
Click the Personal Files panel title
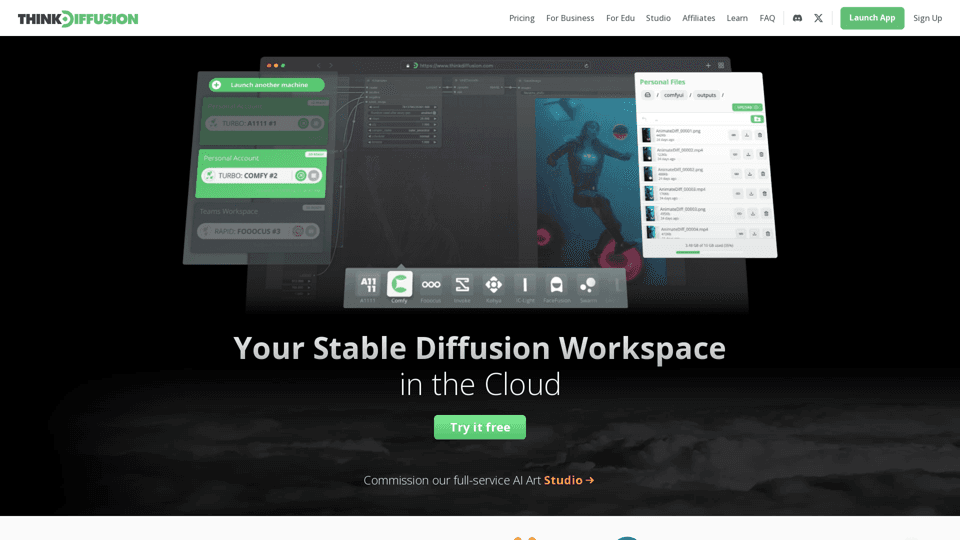point(662,82)
